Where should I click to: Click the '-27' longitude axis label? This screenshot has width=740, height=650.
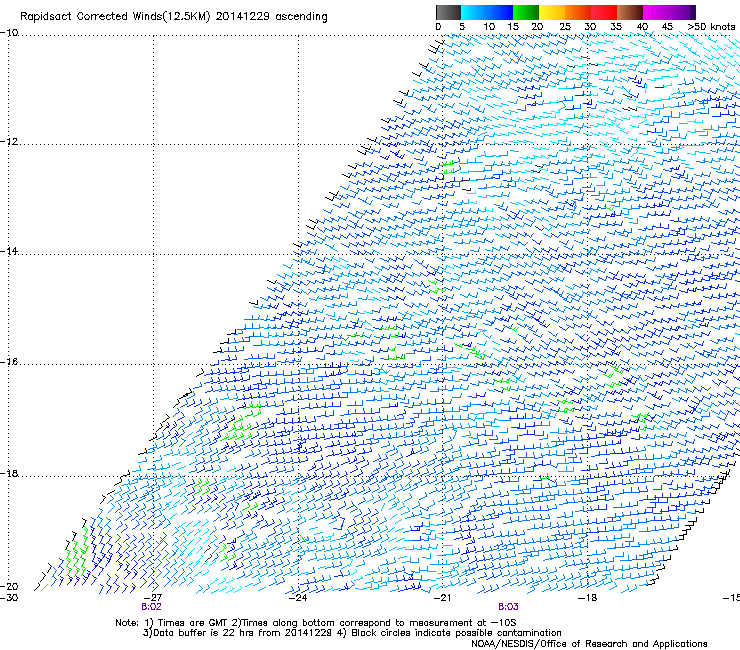click(x=153, y=597)
